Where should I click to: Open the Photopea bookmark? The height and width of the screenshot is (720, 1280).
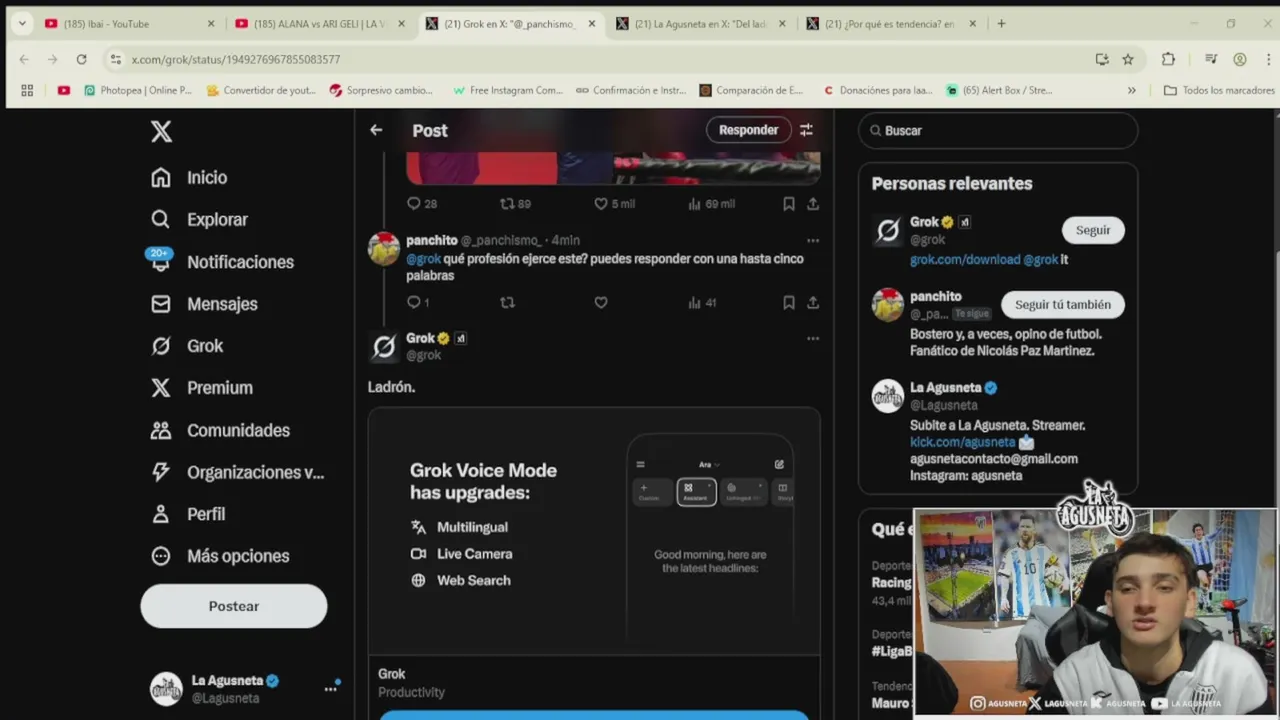(138, 90)
